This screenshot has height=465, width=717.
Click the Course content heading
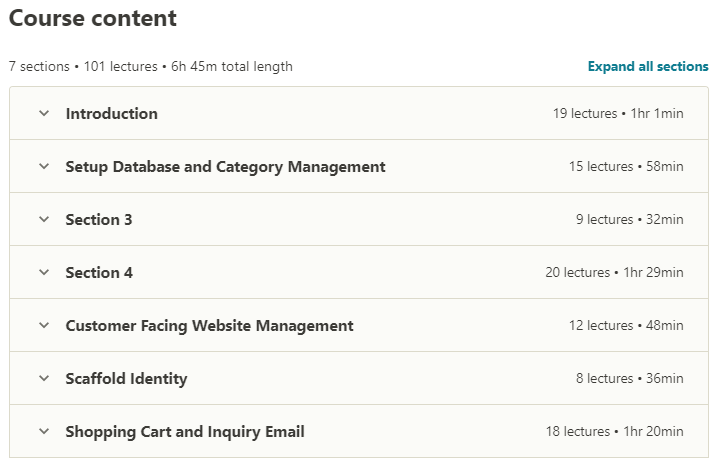pos(93,18)
